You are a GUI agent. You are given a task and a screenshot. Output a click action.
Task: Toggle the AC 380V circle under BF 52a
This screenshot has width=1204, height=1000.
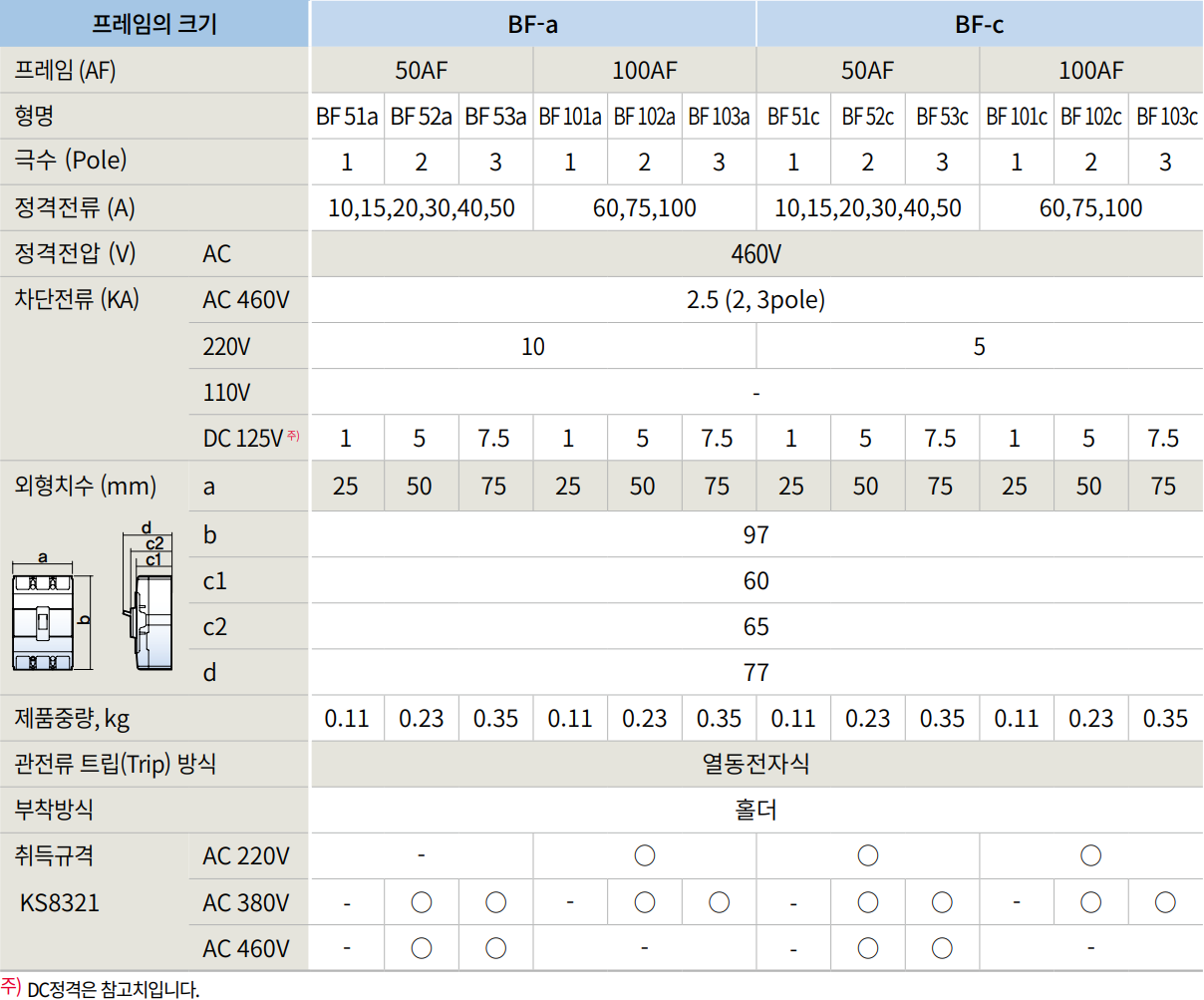click(x=422, y=901)
